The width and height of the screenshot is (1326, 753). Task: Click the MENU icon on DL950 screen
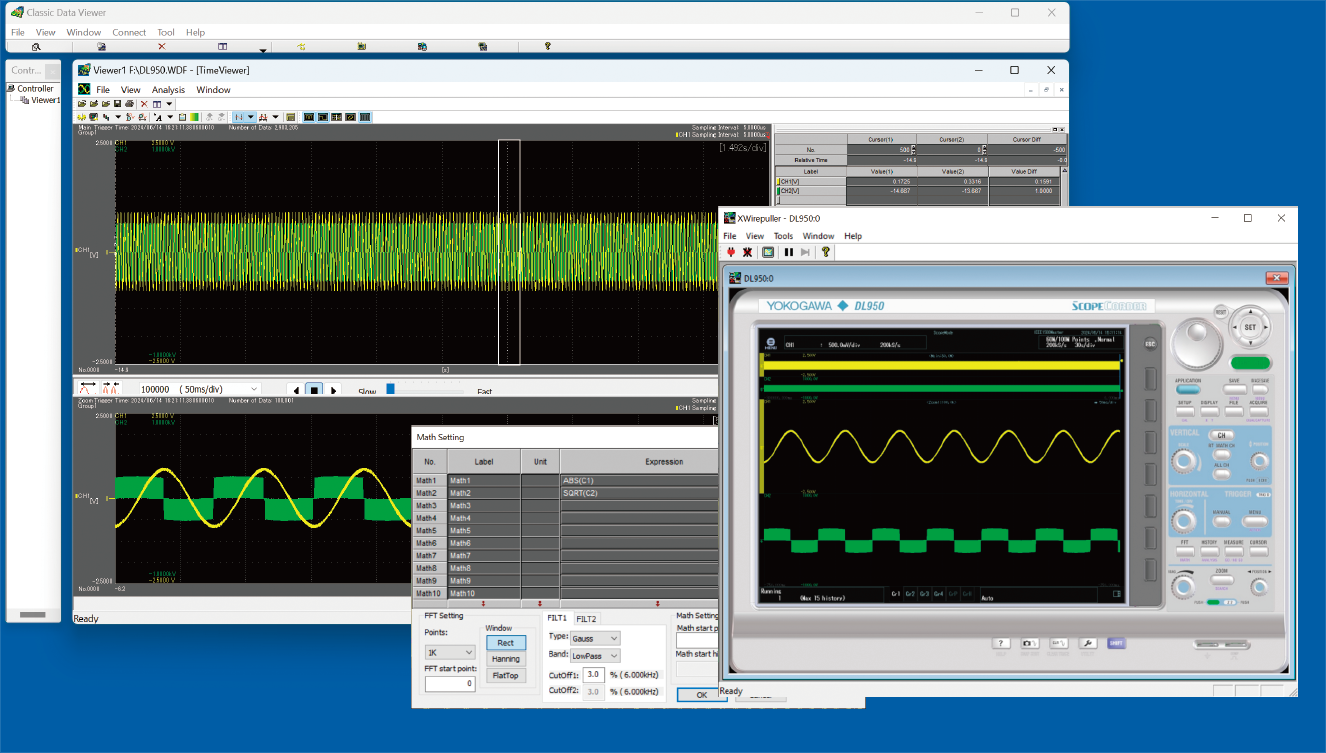(x=771, y=343)
